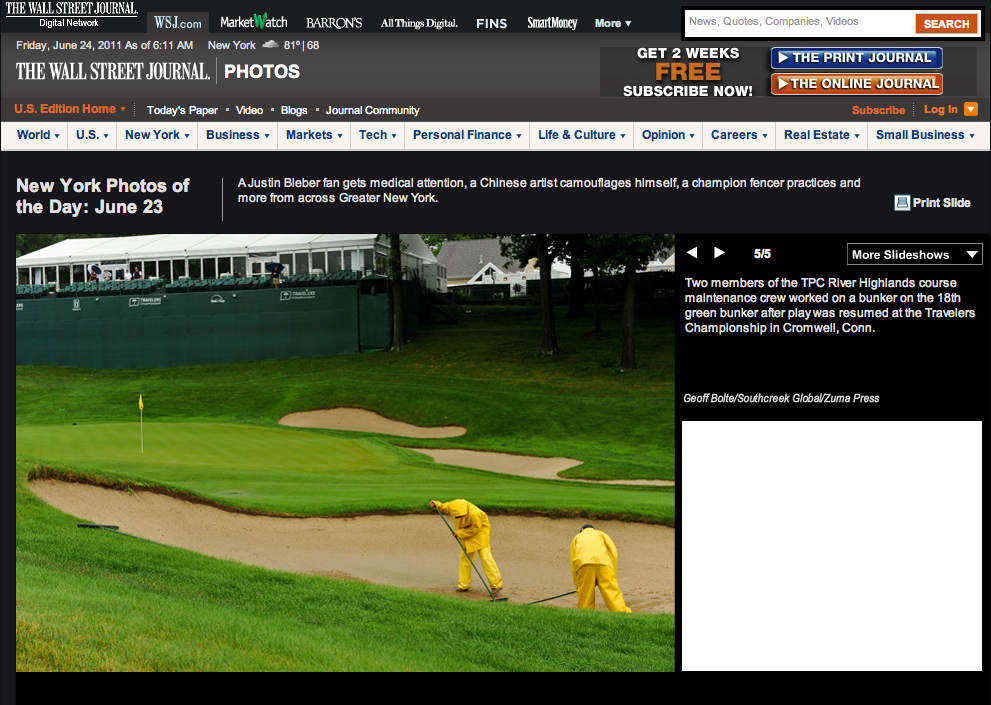The image size is (991, 705).
Task: Go to Today's Paper link
Action: pos(182,110)
